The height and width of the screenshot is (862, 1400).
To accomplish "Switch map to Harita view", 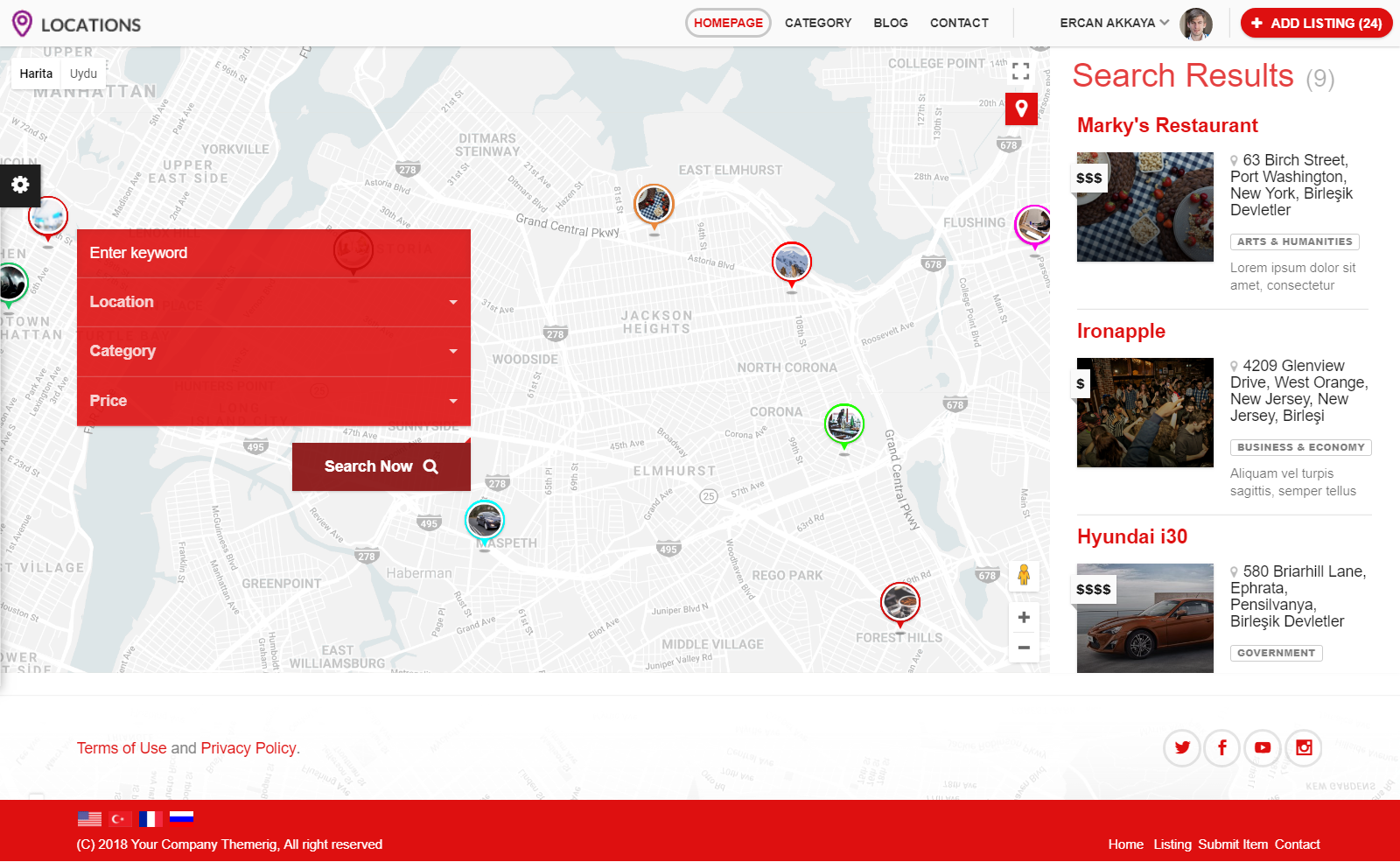I will (x=36, y=74).
